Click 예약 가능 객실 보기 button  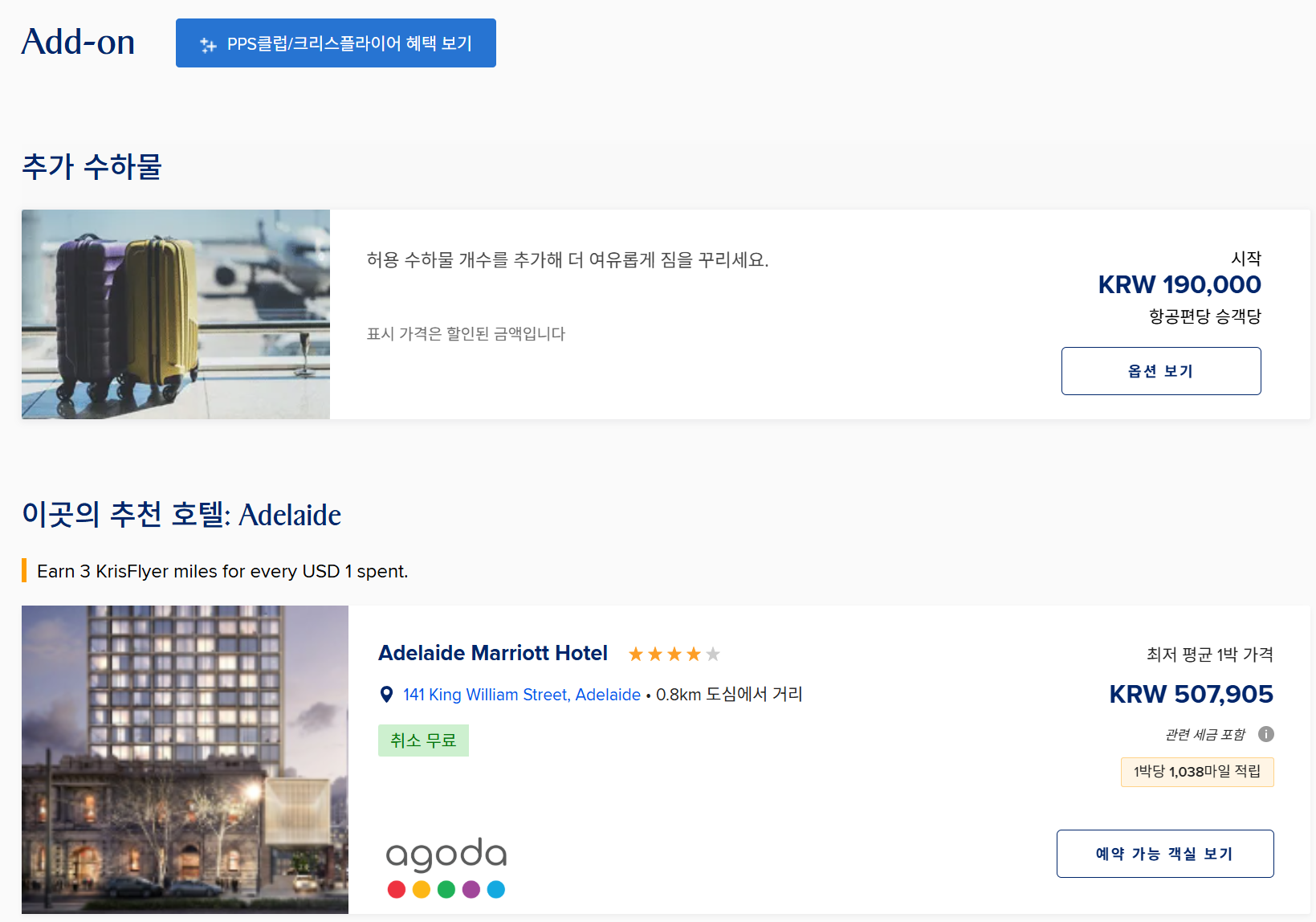pos(1165,854)
